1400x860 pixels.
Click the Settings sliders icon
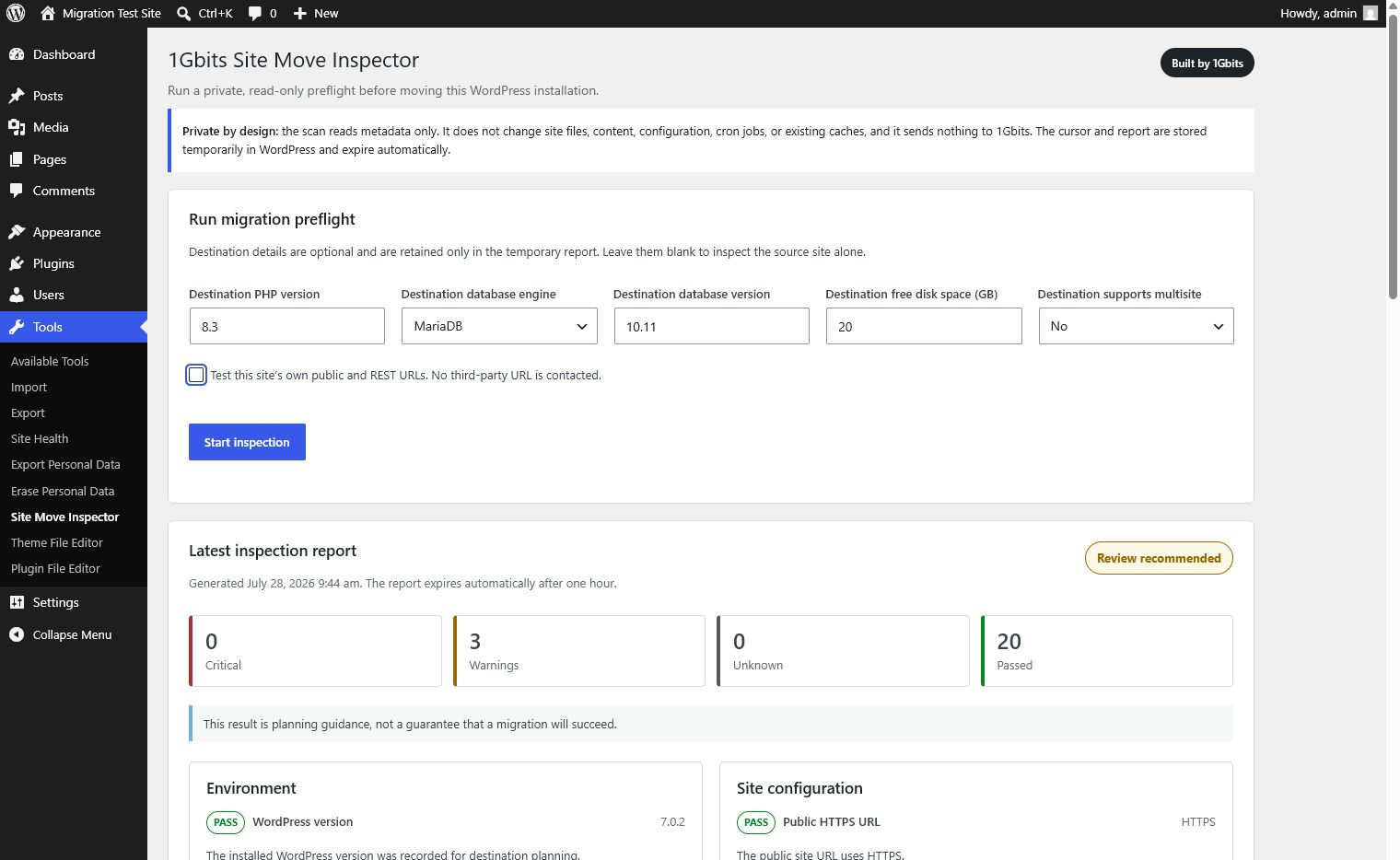click(x=17, y=602)
